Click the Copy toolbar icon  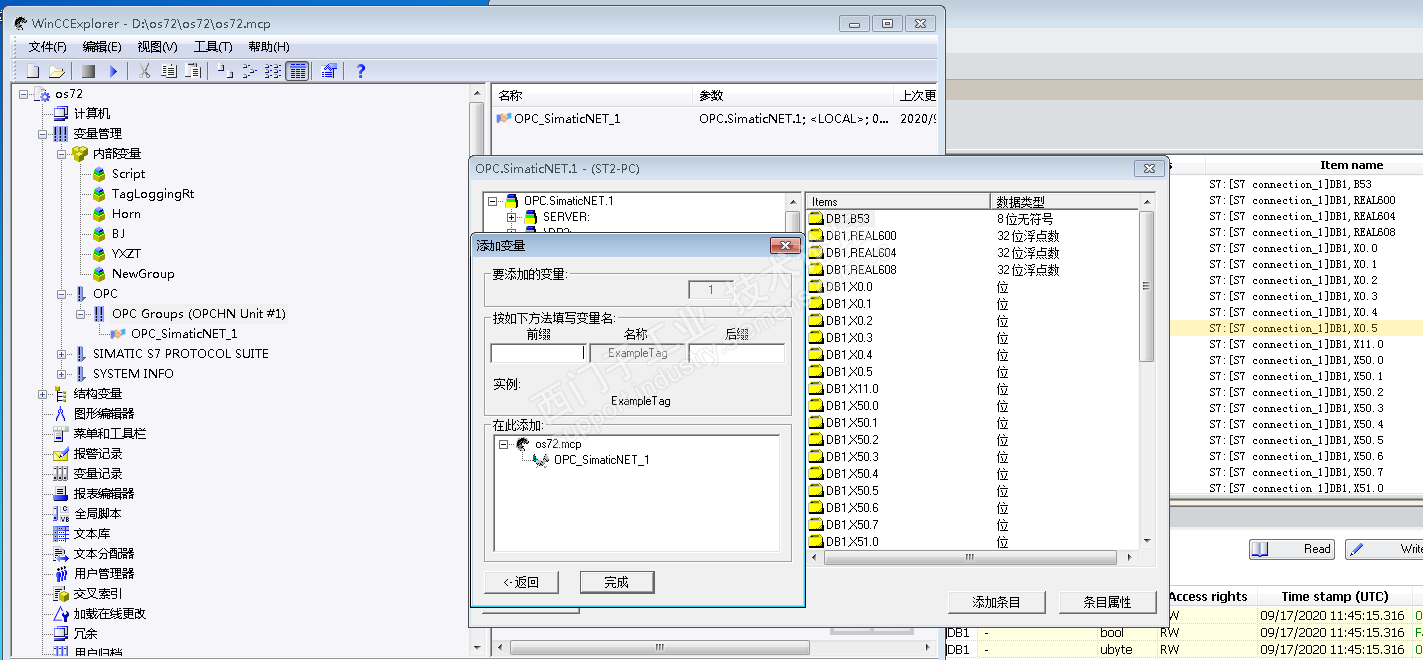click(x=169, y=71)
